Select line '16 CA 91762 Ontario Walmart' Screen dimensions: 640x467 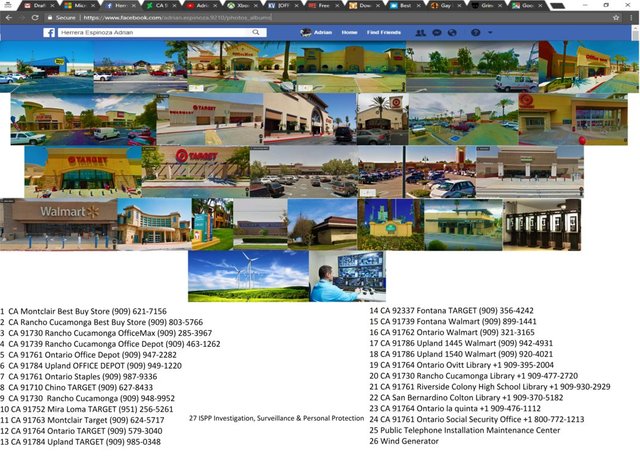pyautogui.click(x=452, y=332)
